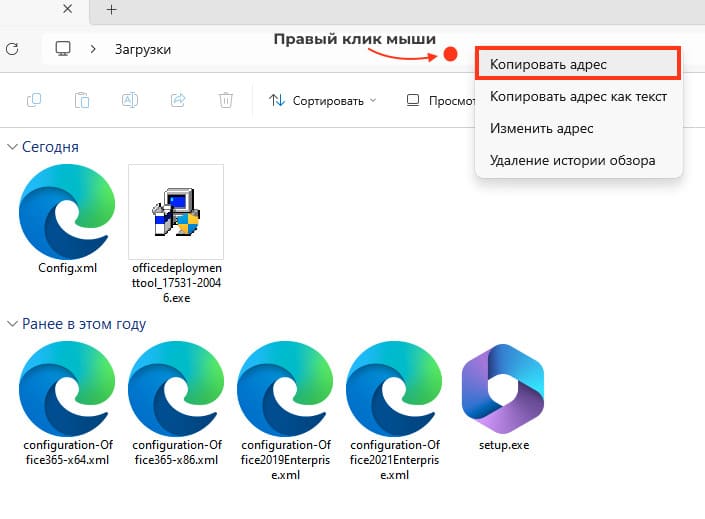The width and height of the screenshot is (705, 519).
Task: Collapse the Ранее в этом году group
Action: coord(13,324)
